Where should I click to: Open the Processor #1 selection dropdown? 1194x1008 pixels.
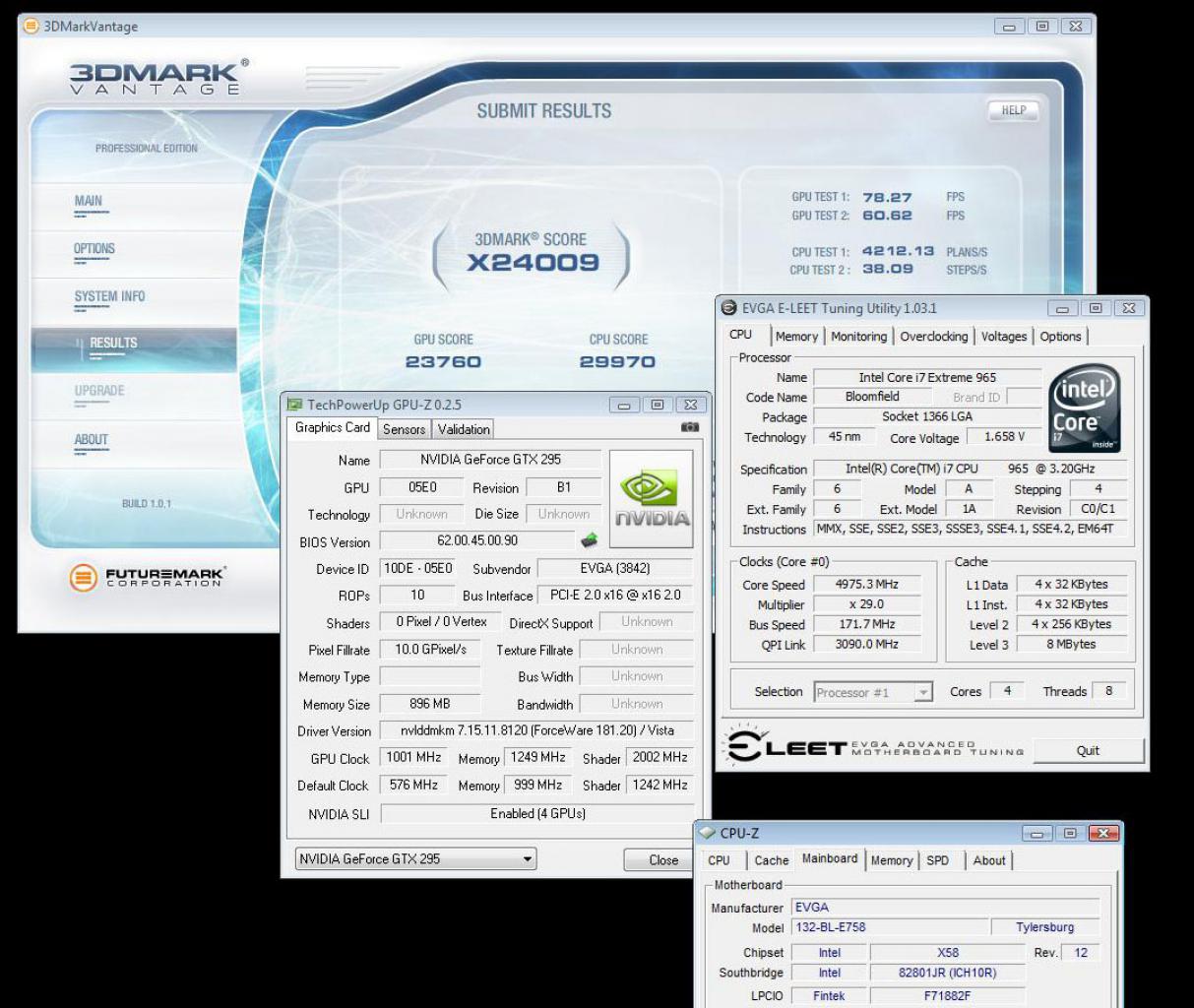point(873,692)
